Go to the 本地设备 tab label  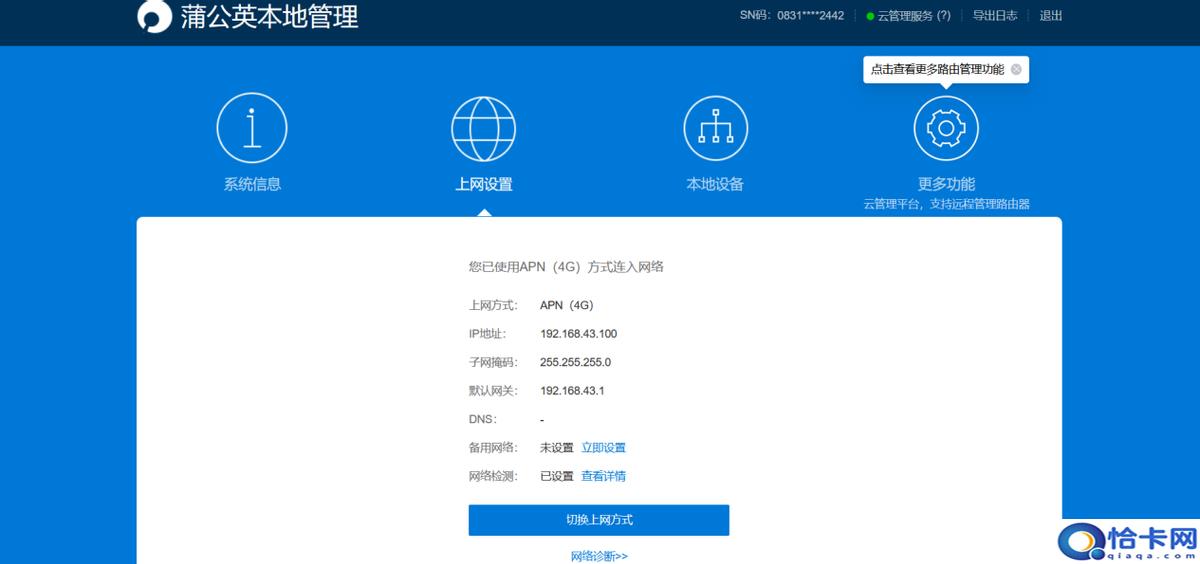(x=715, y=184)
